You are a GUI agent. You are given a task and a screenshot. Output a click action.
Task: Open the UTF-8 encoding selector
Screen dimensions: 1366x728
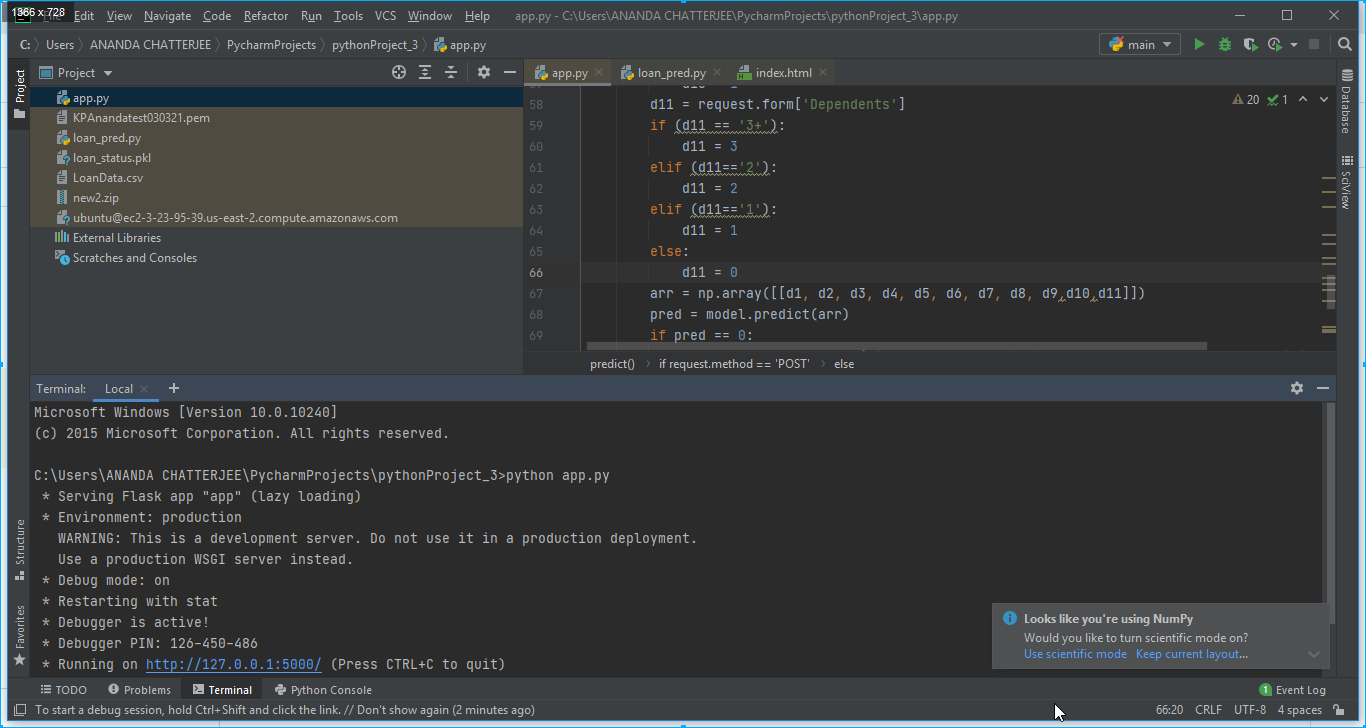[1250, 710]
